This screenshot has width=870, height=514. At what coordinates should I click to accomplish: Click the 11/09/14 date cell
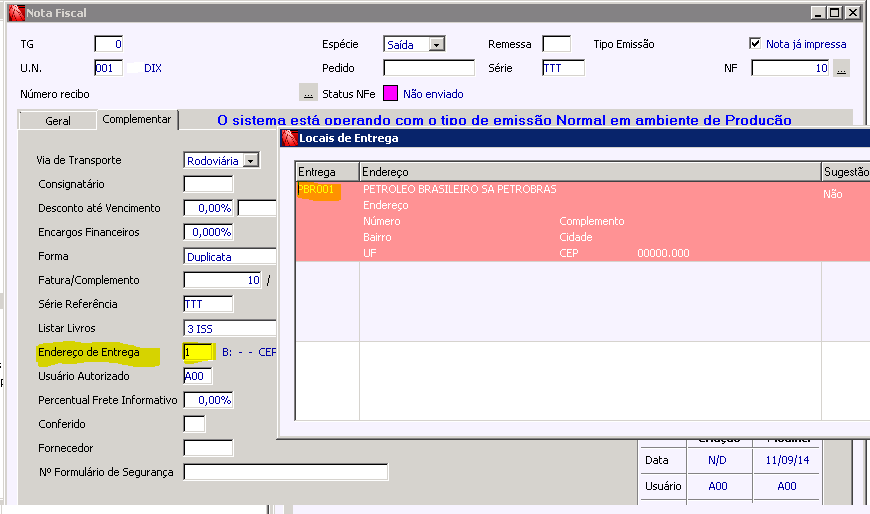tap(787, 460)
